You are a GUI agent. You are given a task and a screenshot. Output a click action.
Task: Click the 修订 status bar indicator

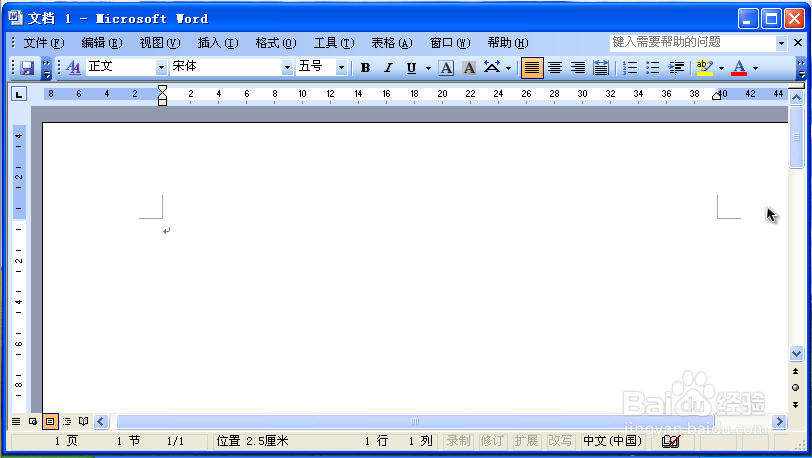[x=492, y=441]
